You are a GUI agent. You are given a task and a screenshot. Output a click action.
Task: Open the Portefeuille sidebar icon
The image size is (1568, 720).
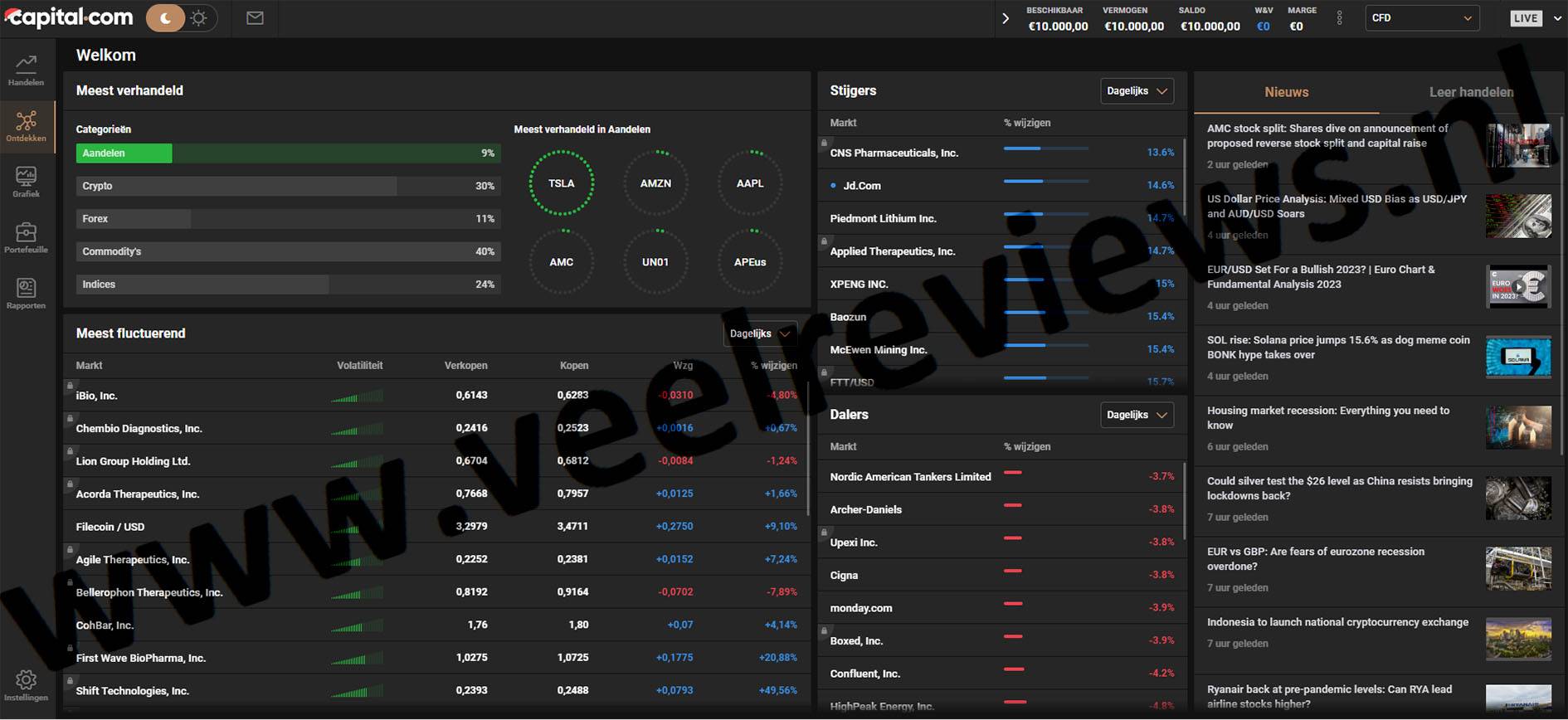pyautogui.click(x=26, y=237)
